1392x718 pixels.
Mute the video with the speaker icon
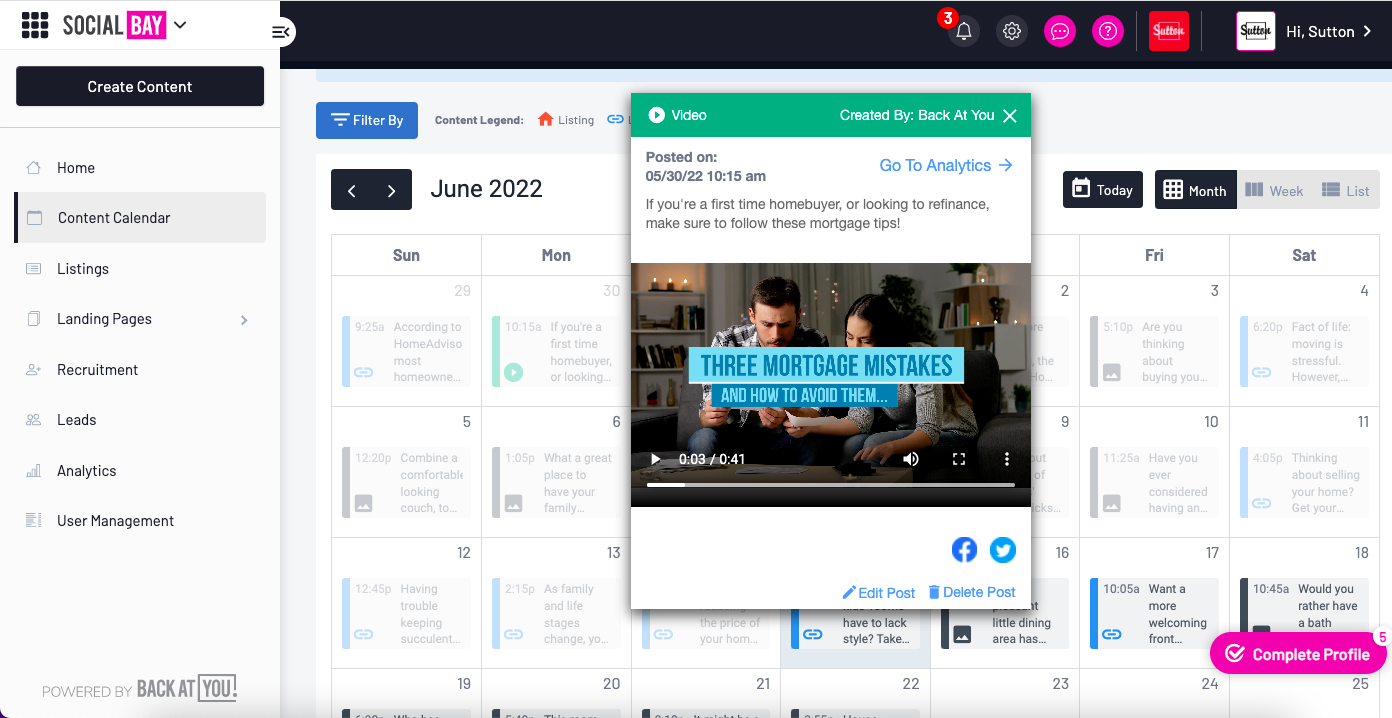(911, 459)
